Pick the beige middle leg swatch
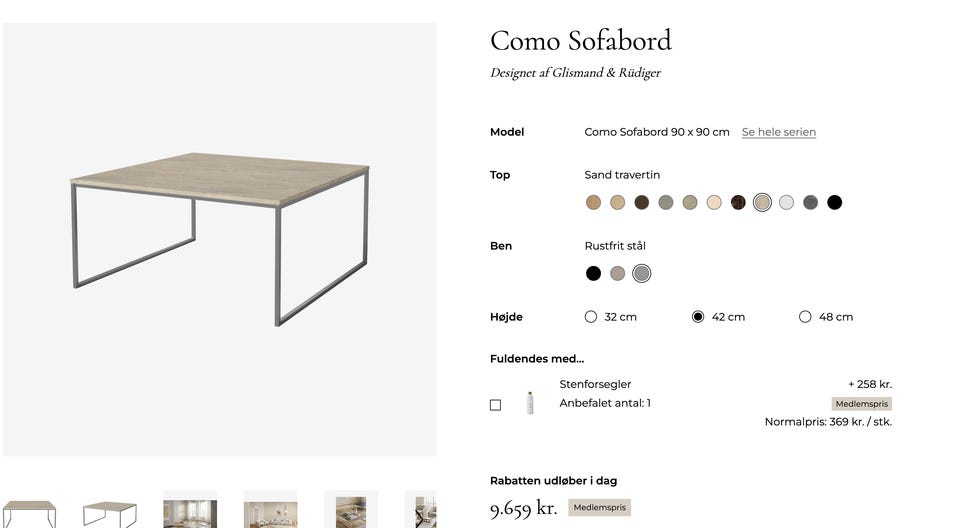 pyautogui.click(x=618, y=273)
